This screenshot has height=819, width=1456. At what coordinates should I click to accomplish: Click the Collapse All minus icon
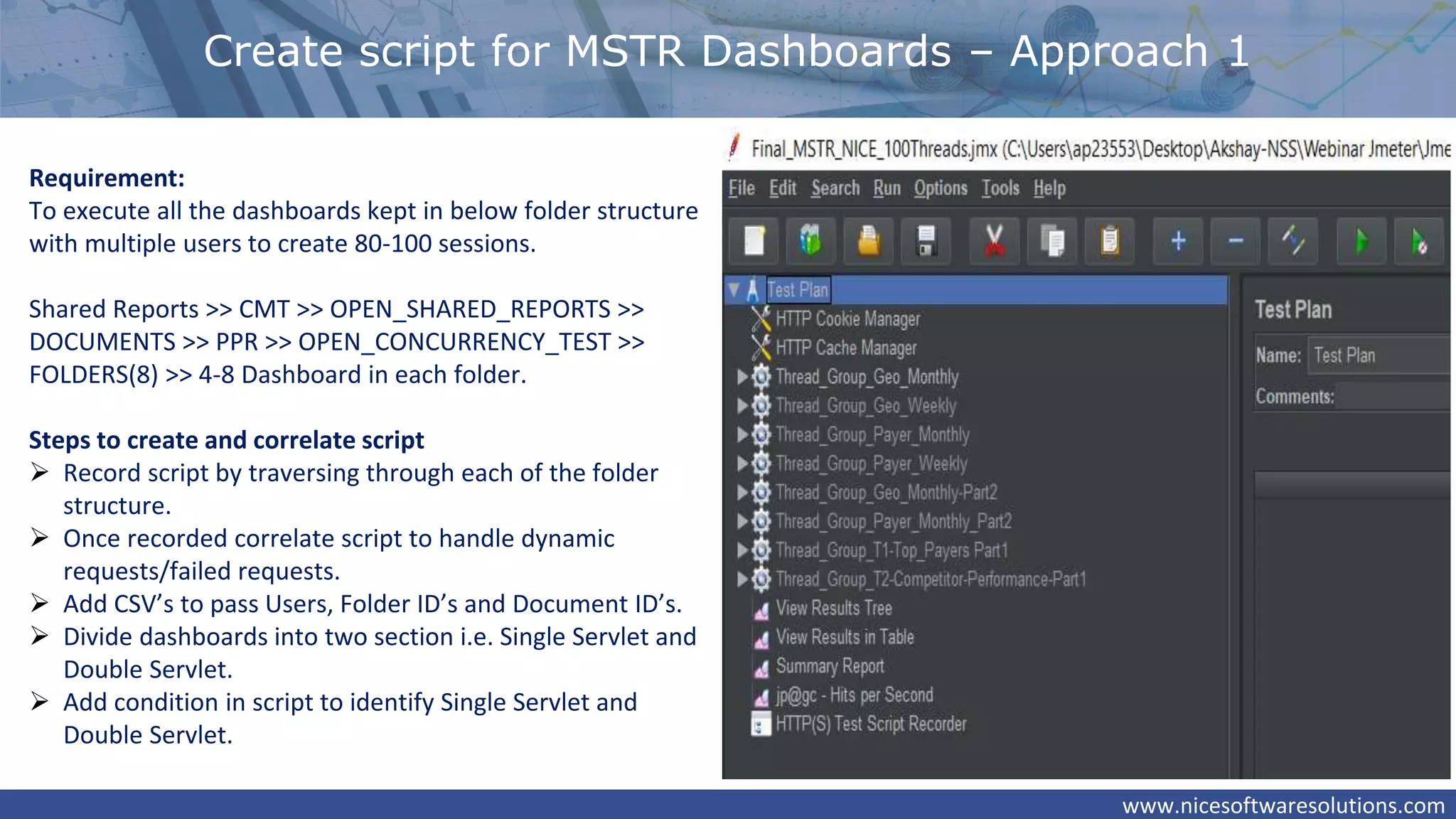[x=1236, y=242]
